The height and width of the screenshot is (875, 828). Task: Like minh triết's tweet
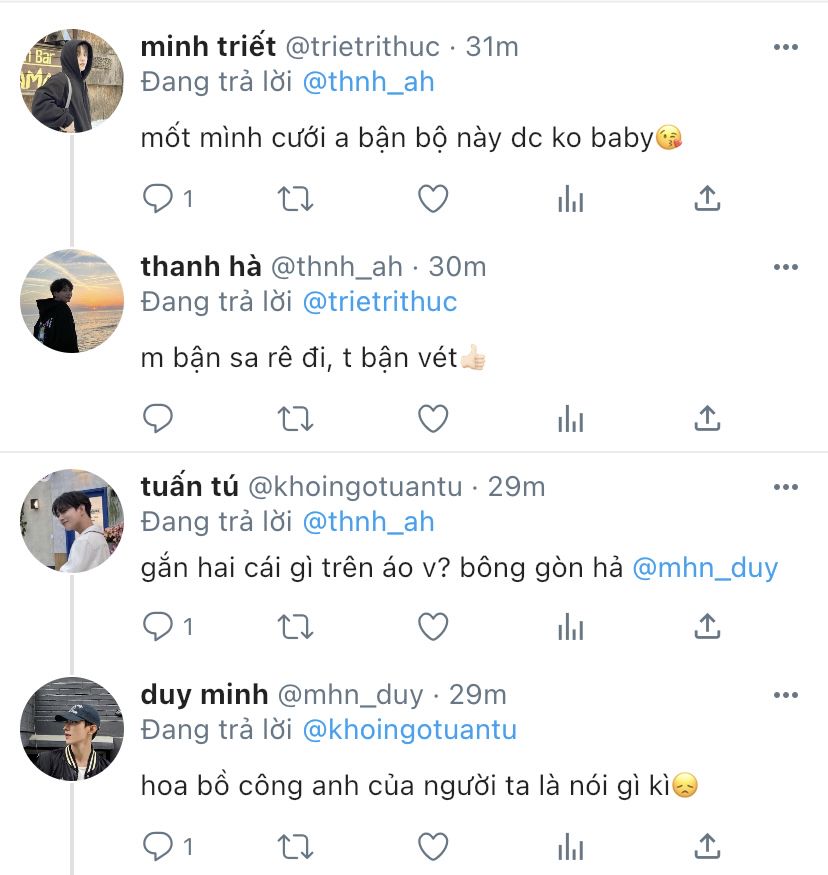[432, 199]
